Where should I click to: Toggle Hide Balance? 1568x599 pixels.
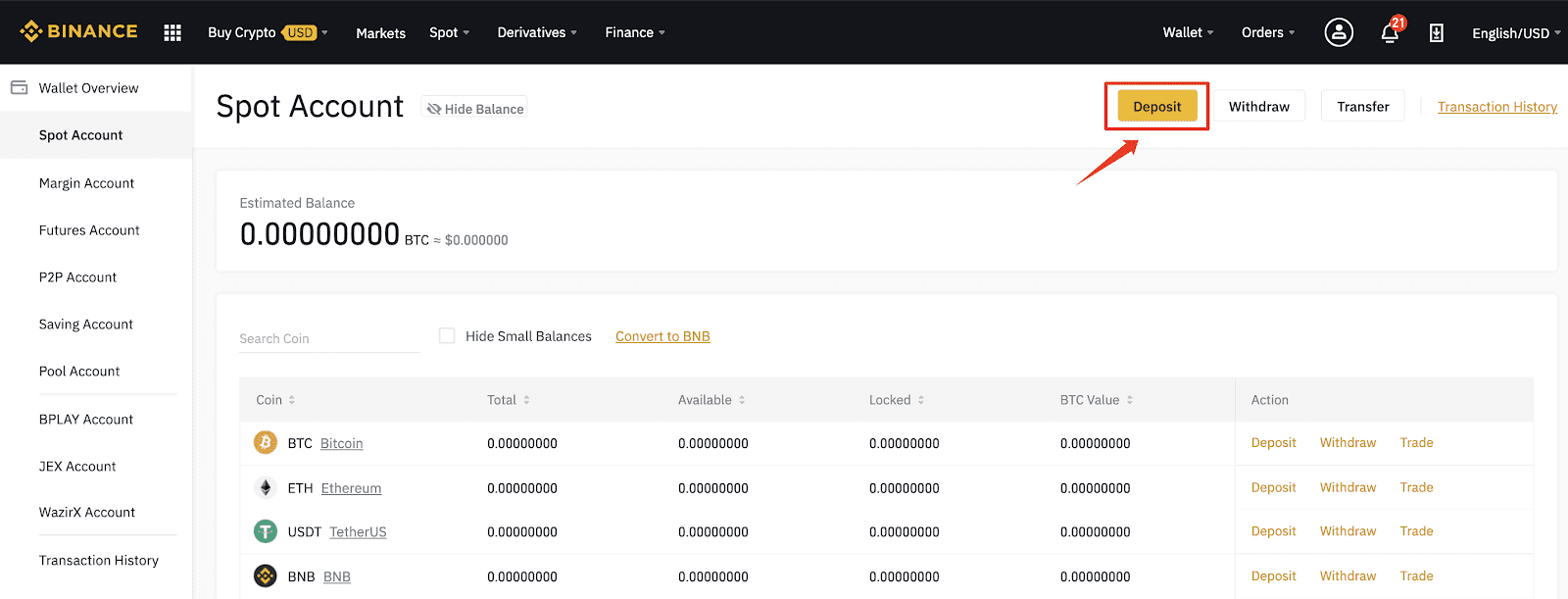click(474, 108)
